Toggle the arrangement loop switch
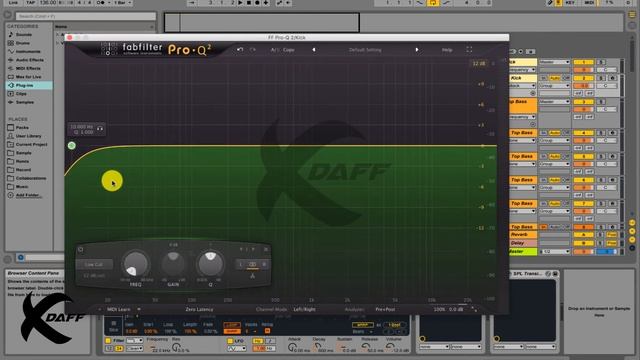Image resolution: width=640 pixels, height=360 pixels. [433, 3]
